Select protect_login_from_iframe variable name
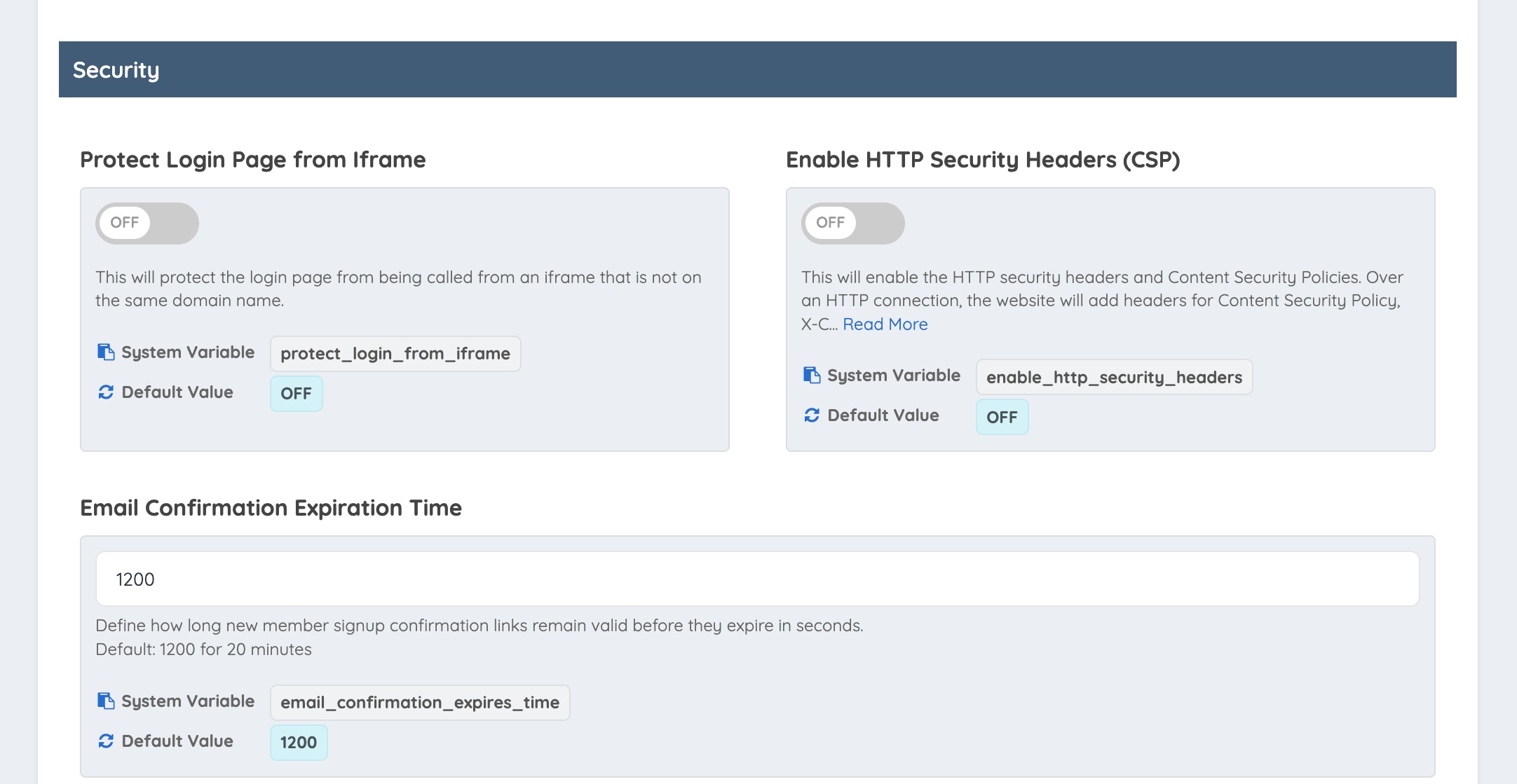The height and width of the screenshot is (784, 1517). [x=395, y=354]
